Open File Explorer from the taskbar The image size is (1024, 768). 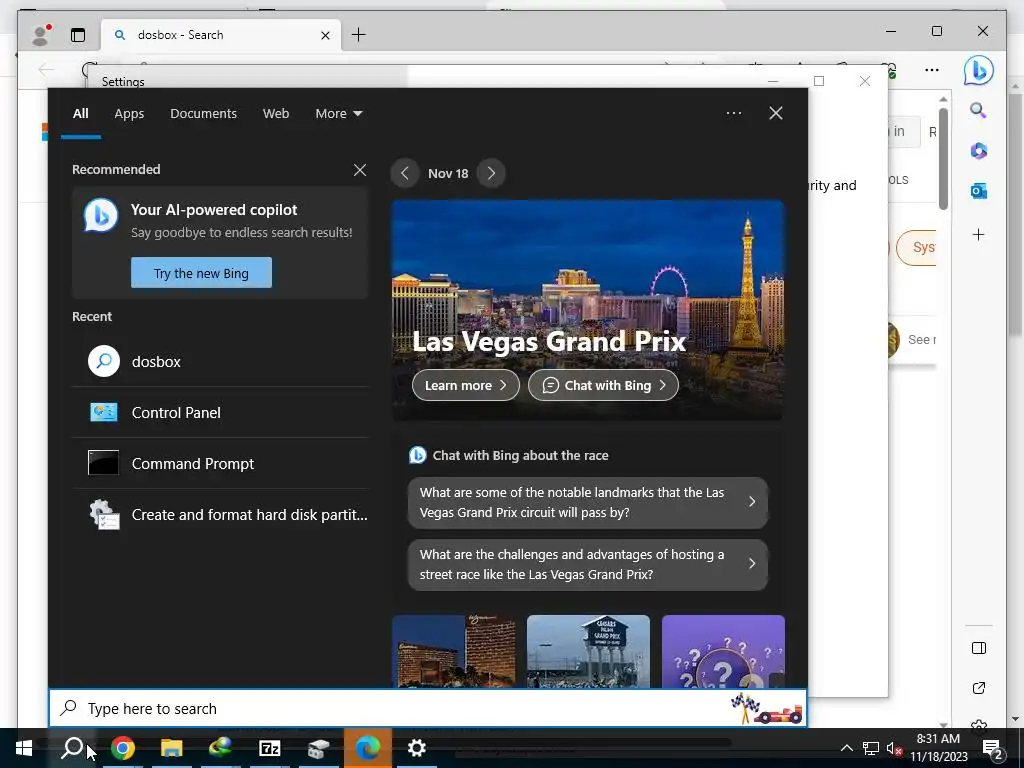(172, 748)
